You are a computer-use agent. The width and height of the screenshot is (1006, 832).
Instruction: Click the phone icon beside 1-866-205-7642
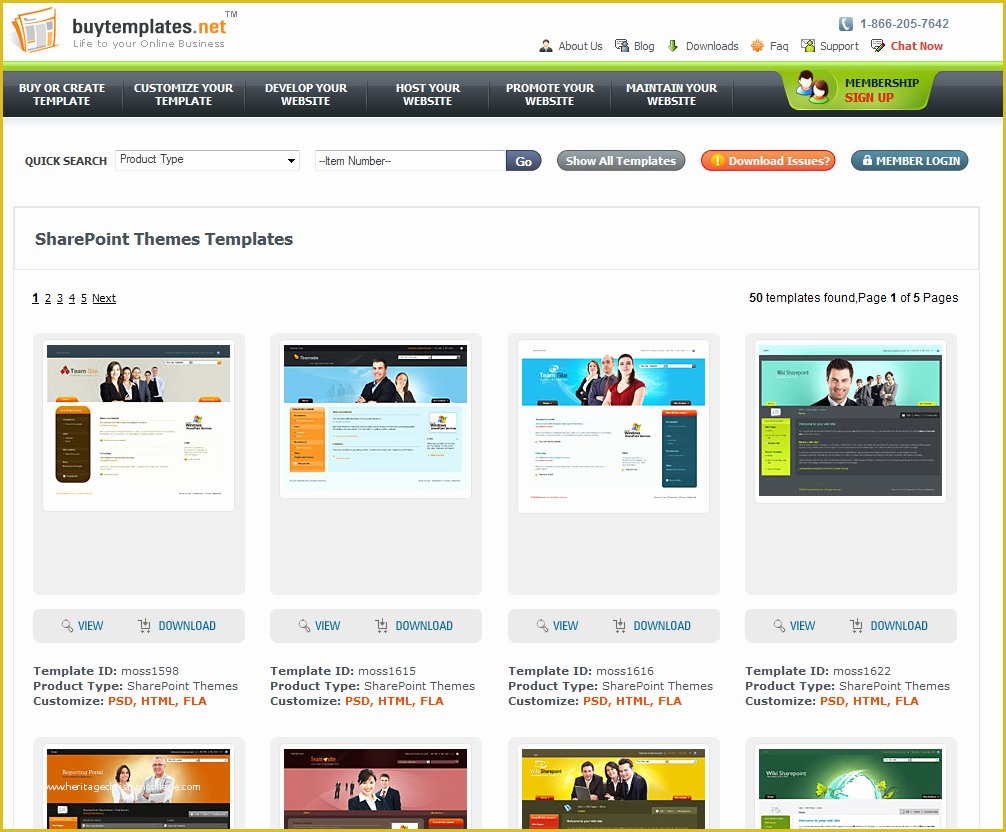point(846,24)
